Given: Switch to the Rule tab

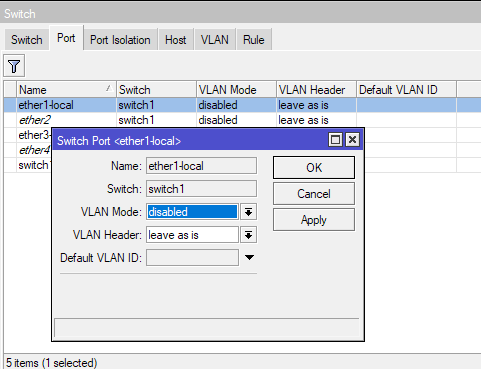Looking at the screenshot, I should [254, 40].
